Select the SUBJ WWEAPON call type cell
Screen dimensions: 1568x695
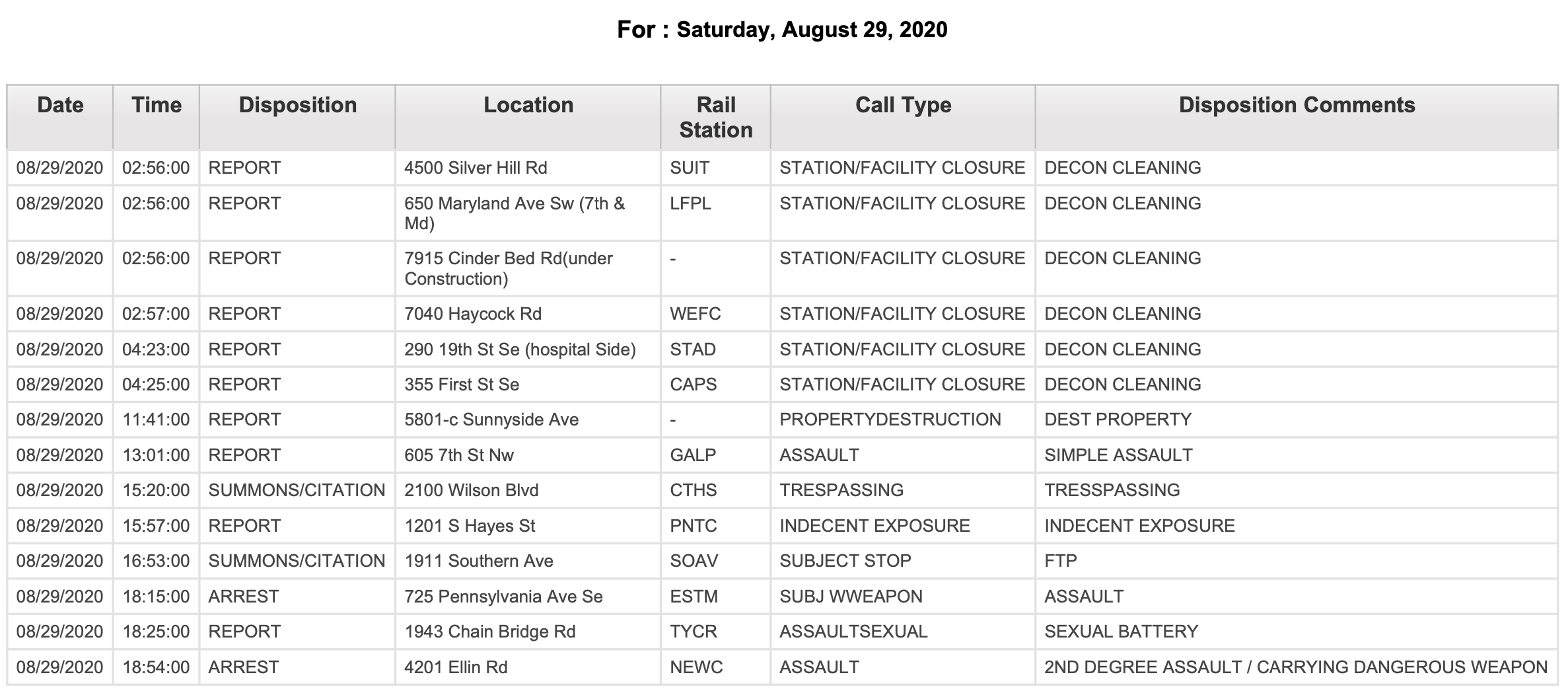pos(903,597)
